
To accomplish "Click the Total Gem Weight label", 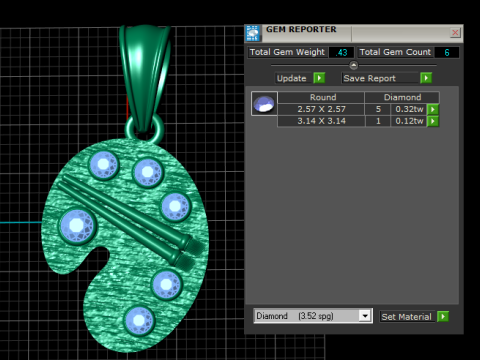I will (x=287, y=52).
